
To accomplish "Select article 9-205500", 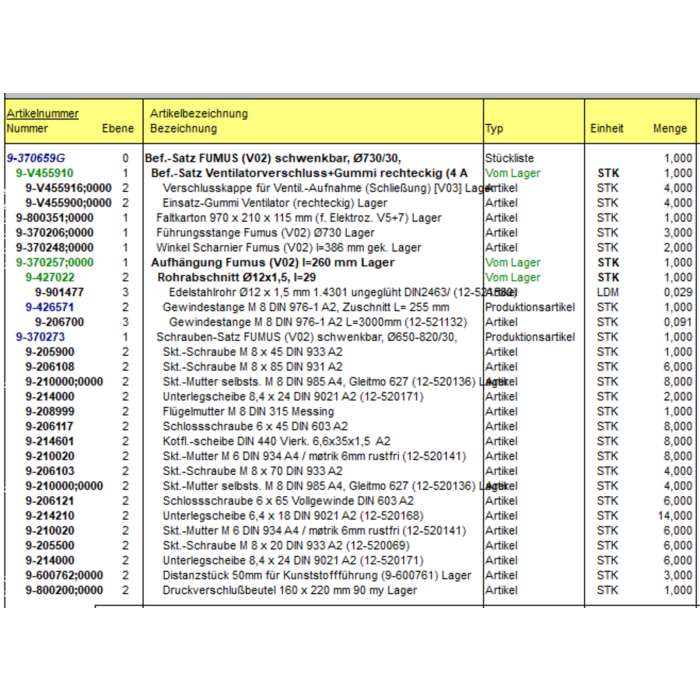I will click(x=50, y=546).
